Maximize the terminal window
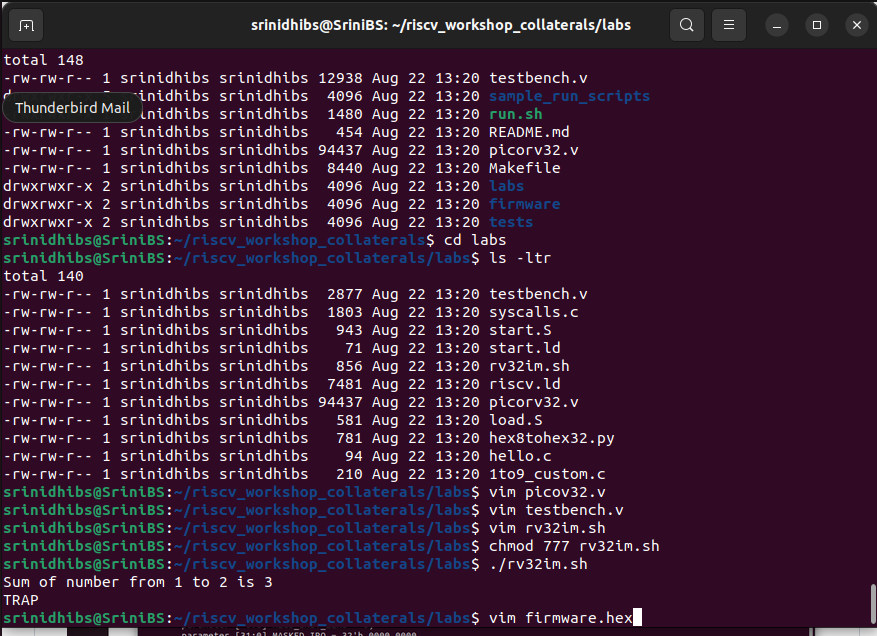The height and width of the screenshot is (636, 877). pos(816,24)
